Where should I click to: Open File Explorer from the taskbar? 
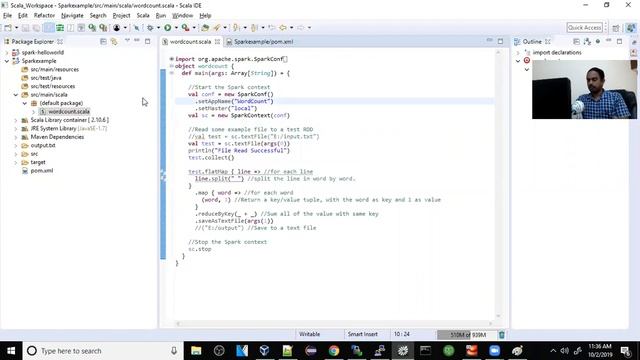point(196,351)
